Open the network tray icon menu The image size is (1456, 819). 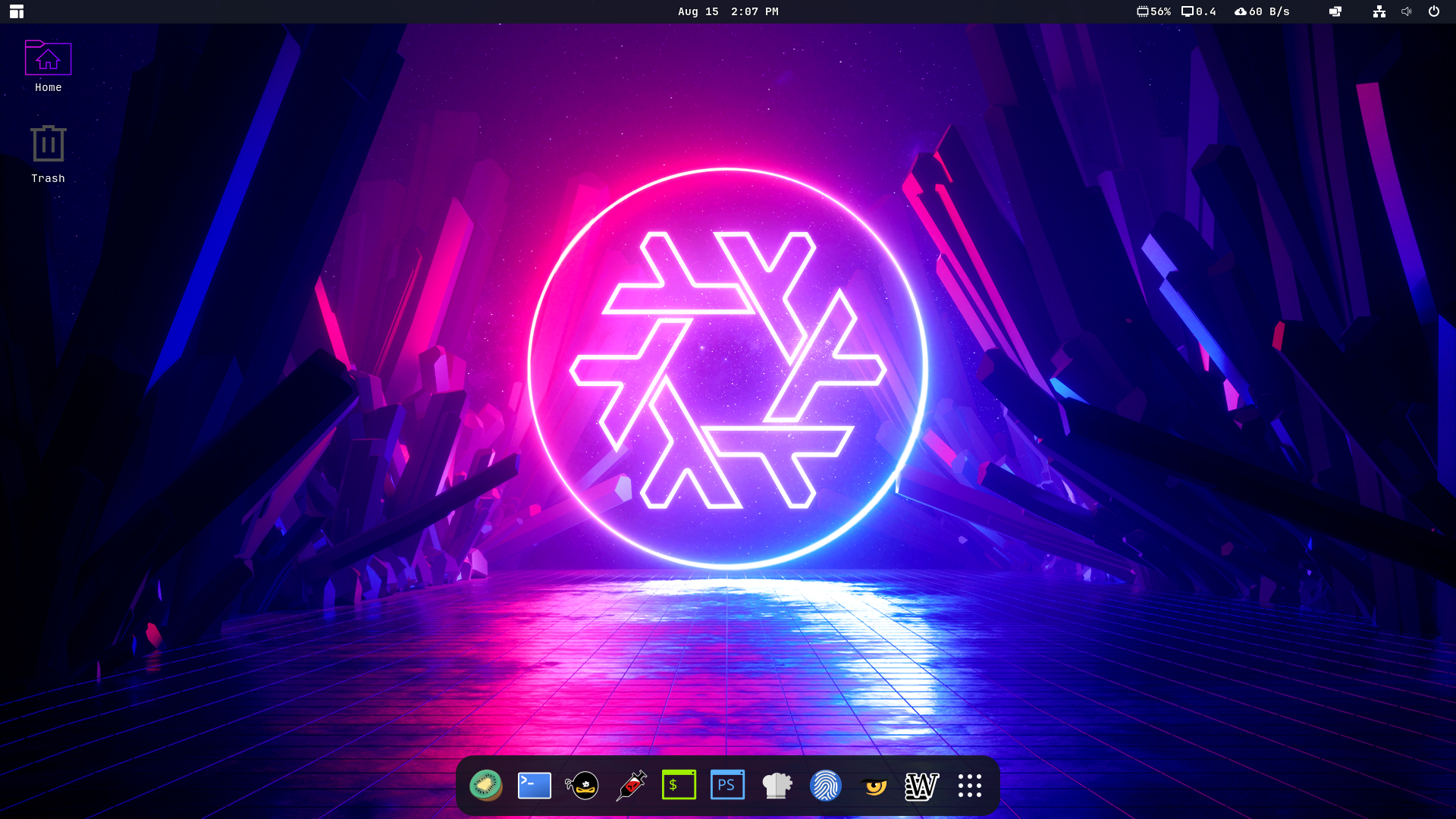[x=1379, y=11]
